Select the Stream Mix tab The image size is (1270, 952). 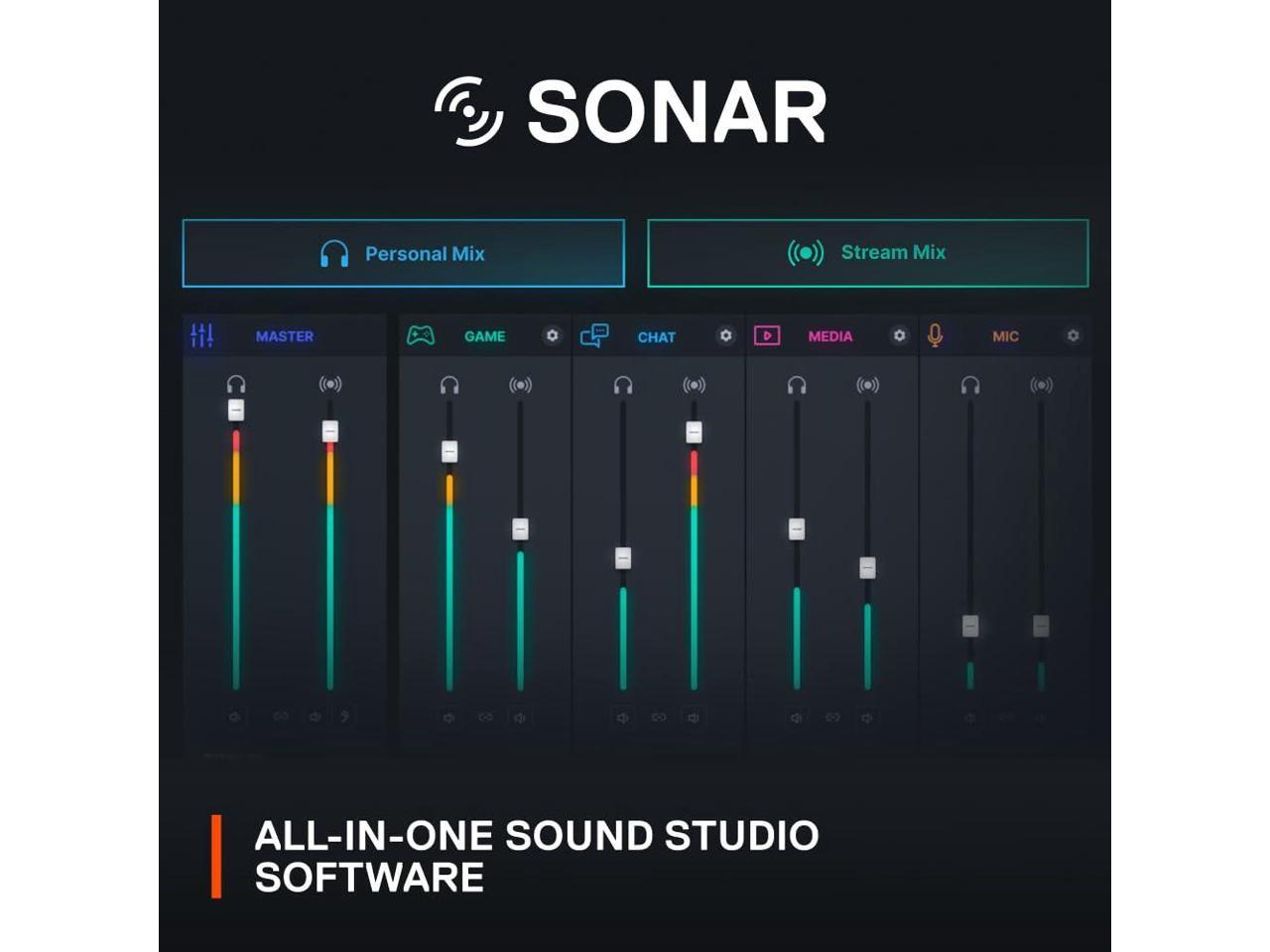click(x=868, y=253)
